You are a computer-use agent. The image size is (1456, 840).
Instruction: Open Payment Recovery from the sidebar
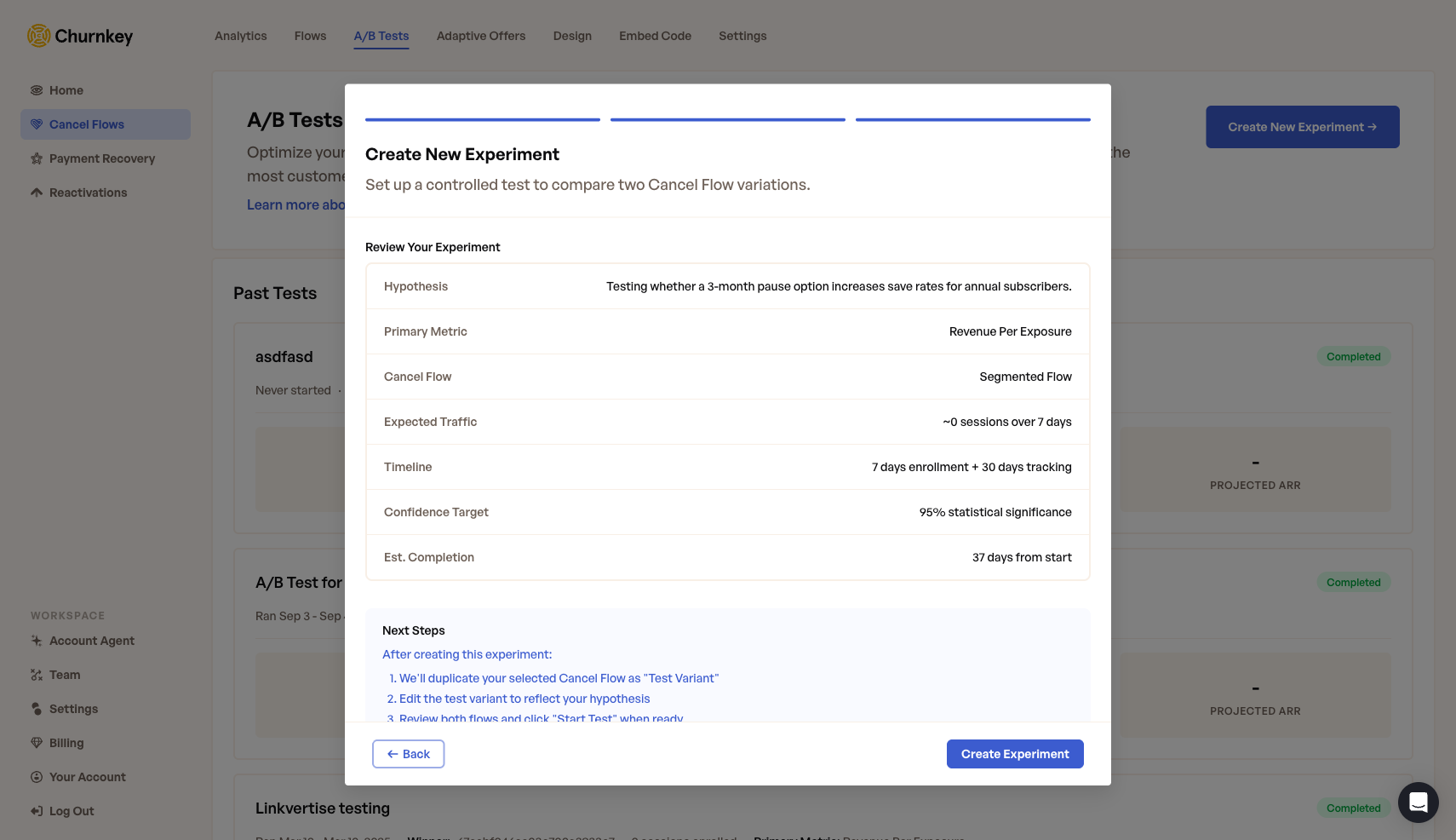point(36,158)
